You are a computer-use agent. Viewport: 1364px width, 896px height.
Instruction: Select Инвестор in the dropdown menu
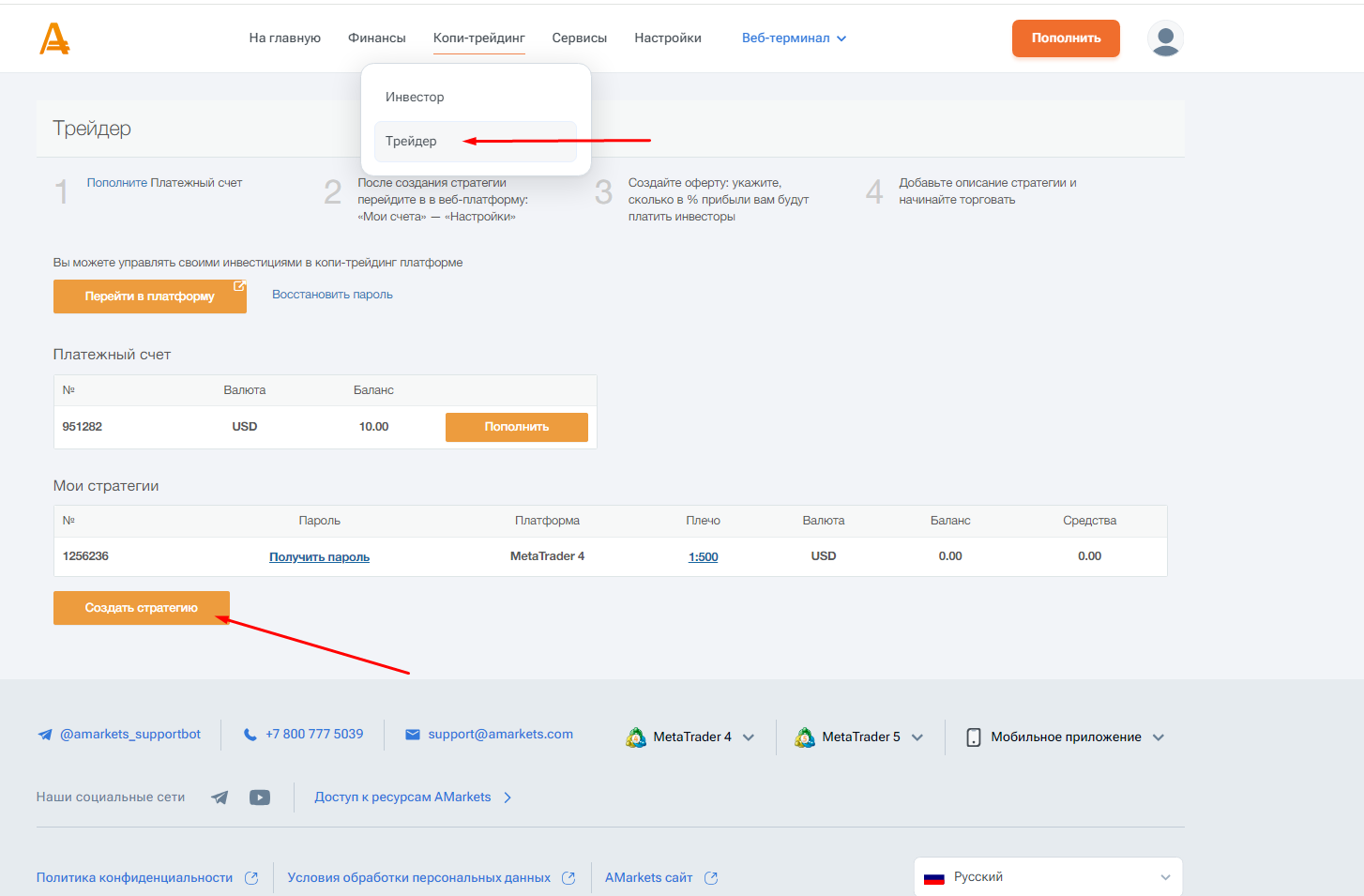pyautogui.click(x=415, y=98)
